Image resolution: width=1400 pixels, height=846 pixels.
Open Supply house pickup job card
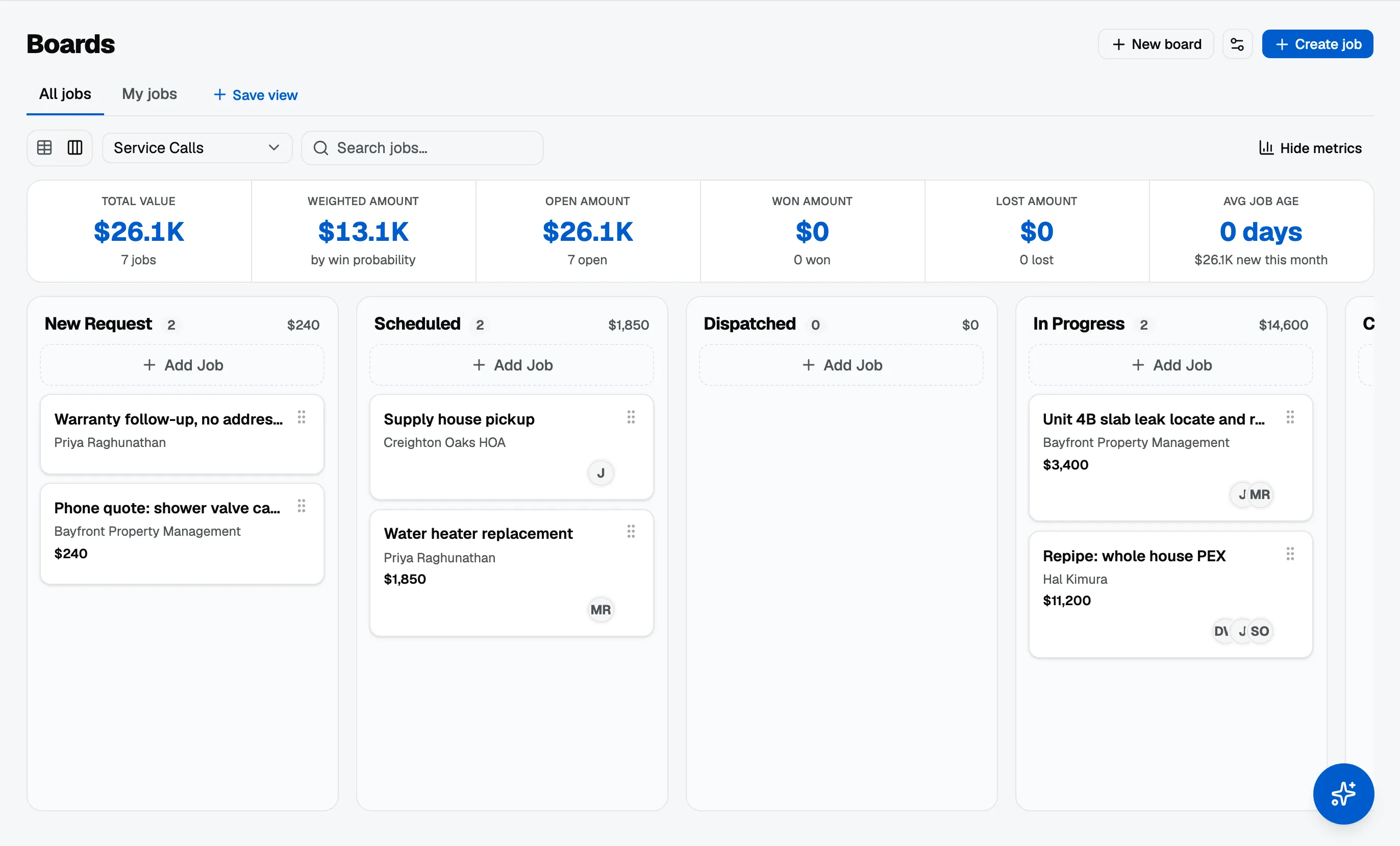(512, 447)
